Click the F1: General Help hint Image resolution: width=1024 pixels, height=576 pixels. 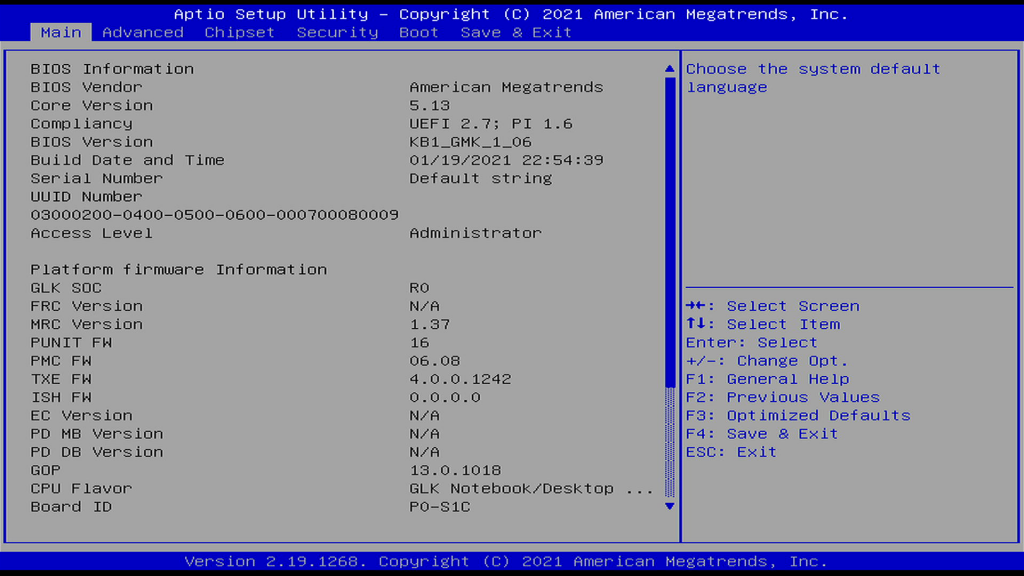pyautogui.click(x=767, y=379)
